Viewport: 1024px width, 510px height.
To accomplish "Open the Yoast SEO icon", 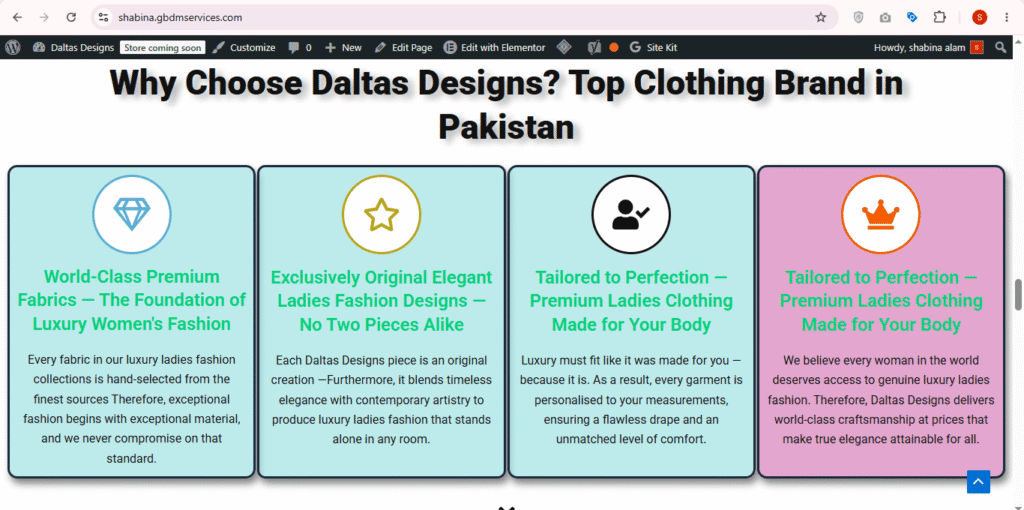I will tap(594, 47).
